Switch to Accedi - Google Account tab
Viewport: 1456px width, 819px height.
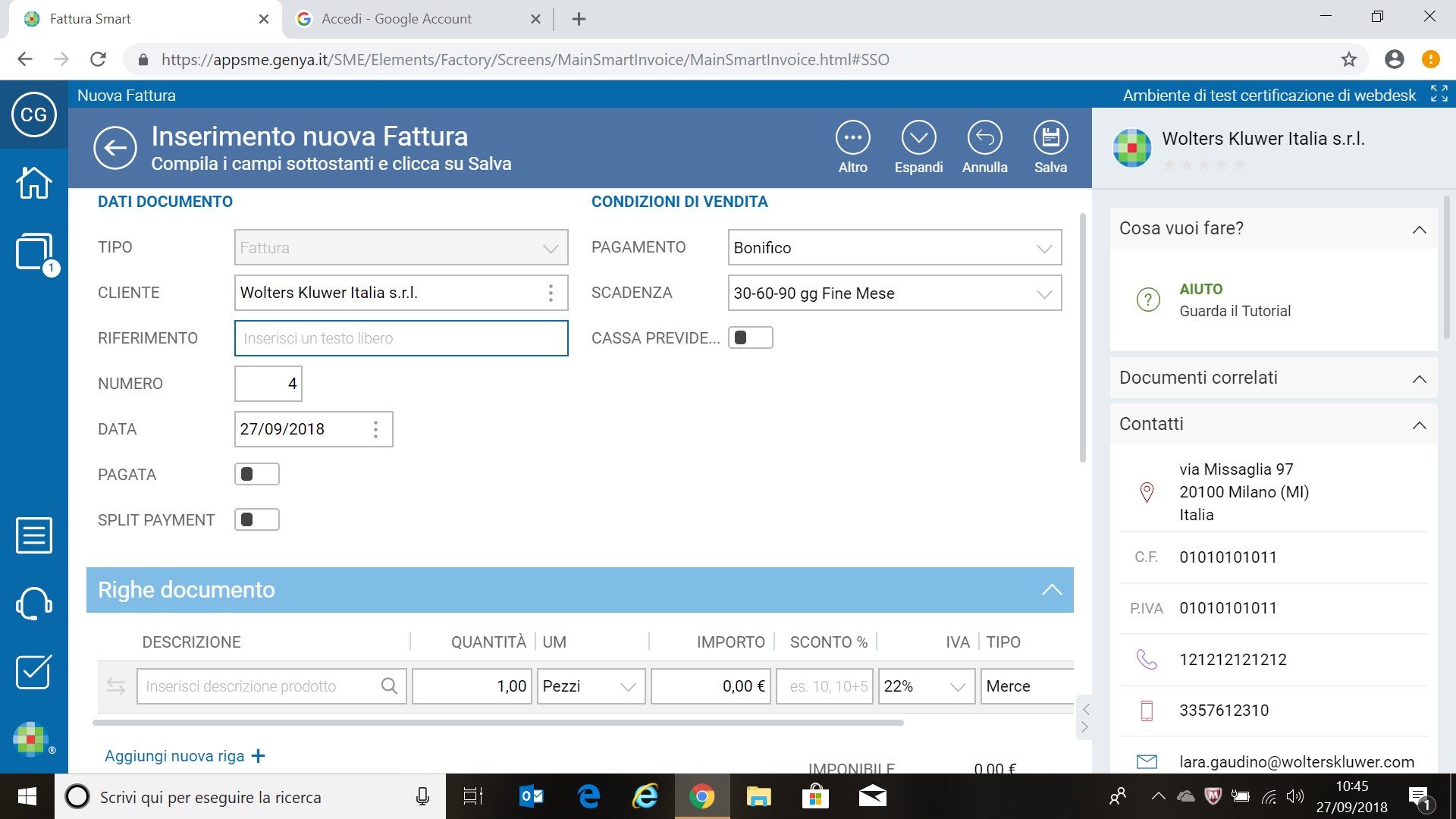click(397, 19)
